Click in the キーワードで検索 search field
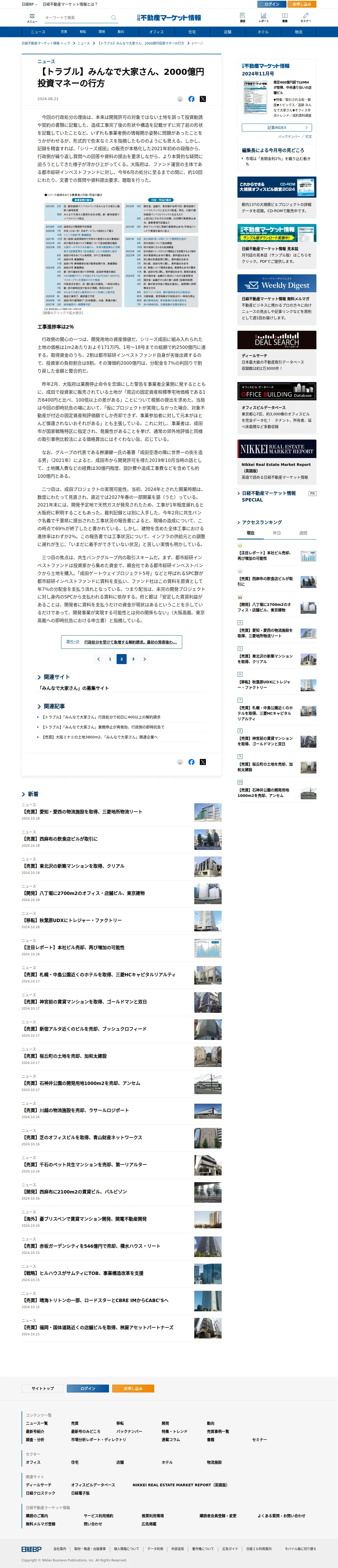The width and height of the screenshot is (338, 1568). click(77, 18)
